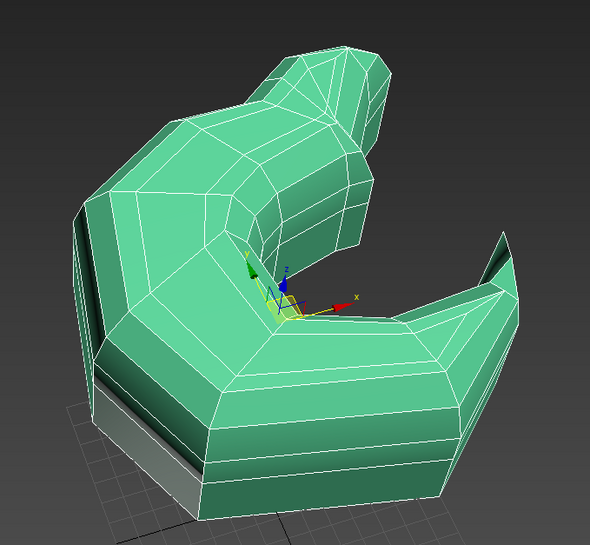Click the pointed tip of the right spike
The image size is (590, 545).
pos(504,233)
